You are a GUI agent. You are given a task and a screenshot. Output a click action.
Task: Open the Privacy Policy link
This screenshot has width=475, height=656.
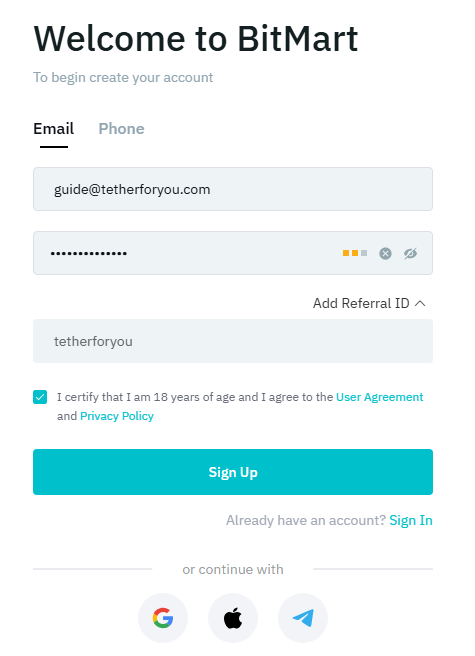(117, 416)
